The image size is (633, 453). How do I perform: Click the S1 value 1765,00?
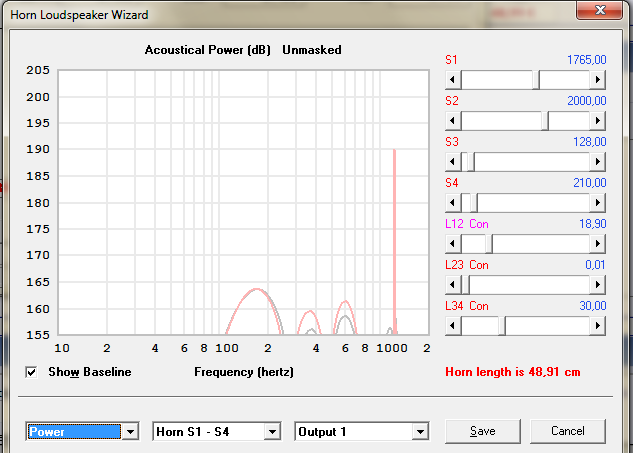point(587,60)
